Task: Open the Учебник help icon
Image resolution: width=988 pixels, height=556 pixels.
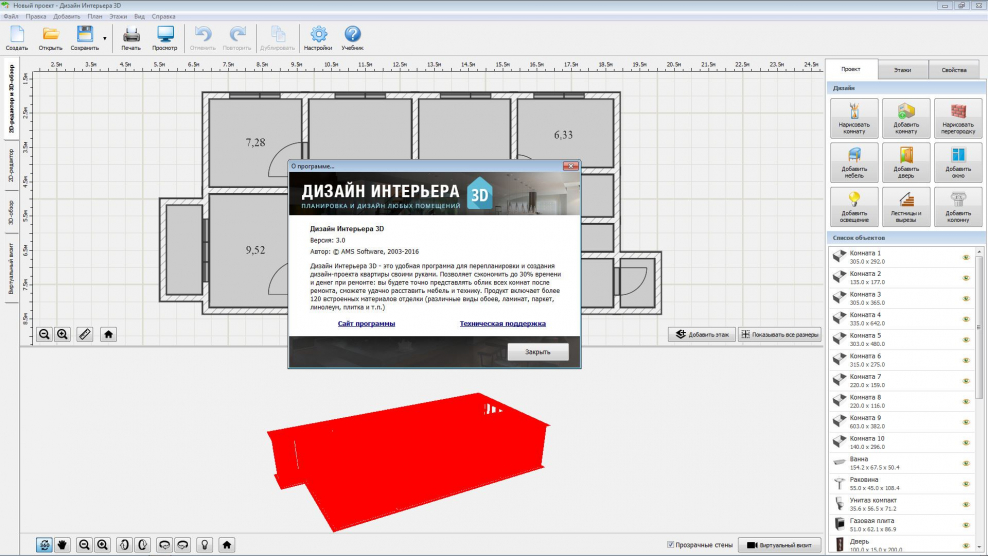Action: coord(352,38)
